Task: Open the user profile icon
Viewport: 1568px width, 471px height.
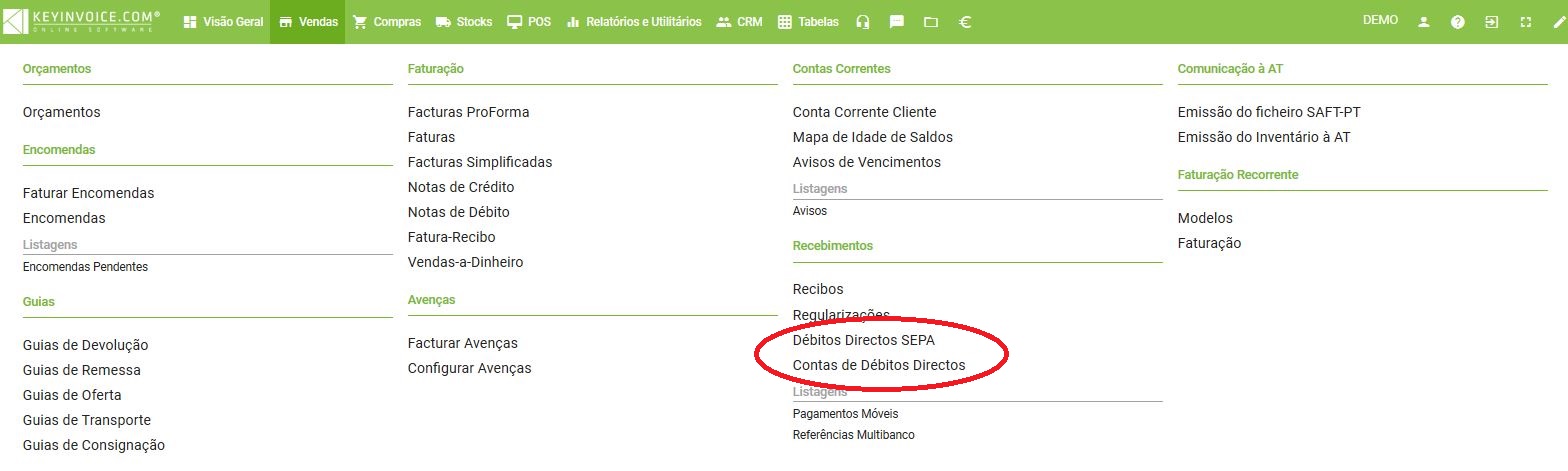Action: pos(1424,22)
